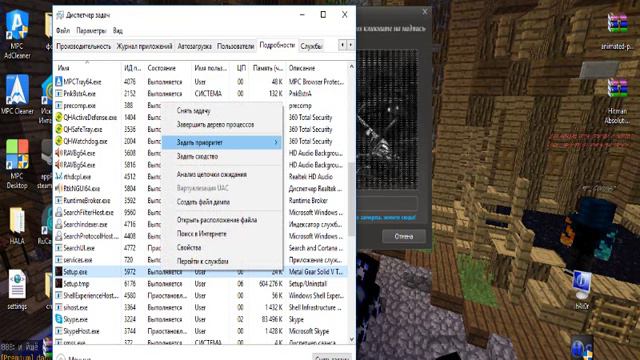Click the Setup.tmp process icon
The height and width of the screenshot is (360, 640).
[x=59, y=283]
